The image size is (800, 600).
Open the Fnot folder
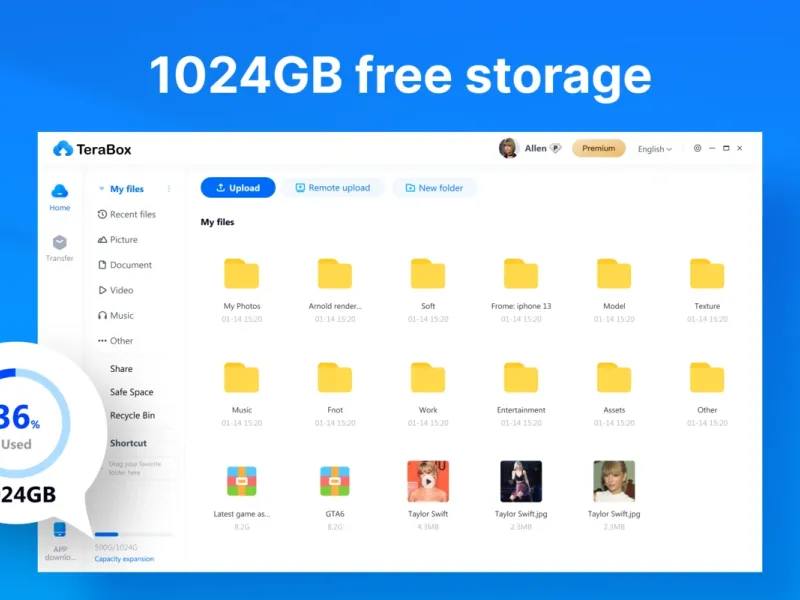tap(335, 378)
